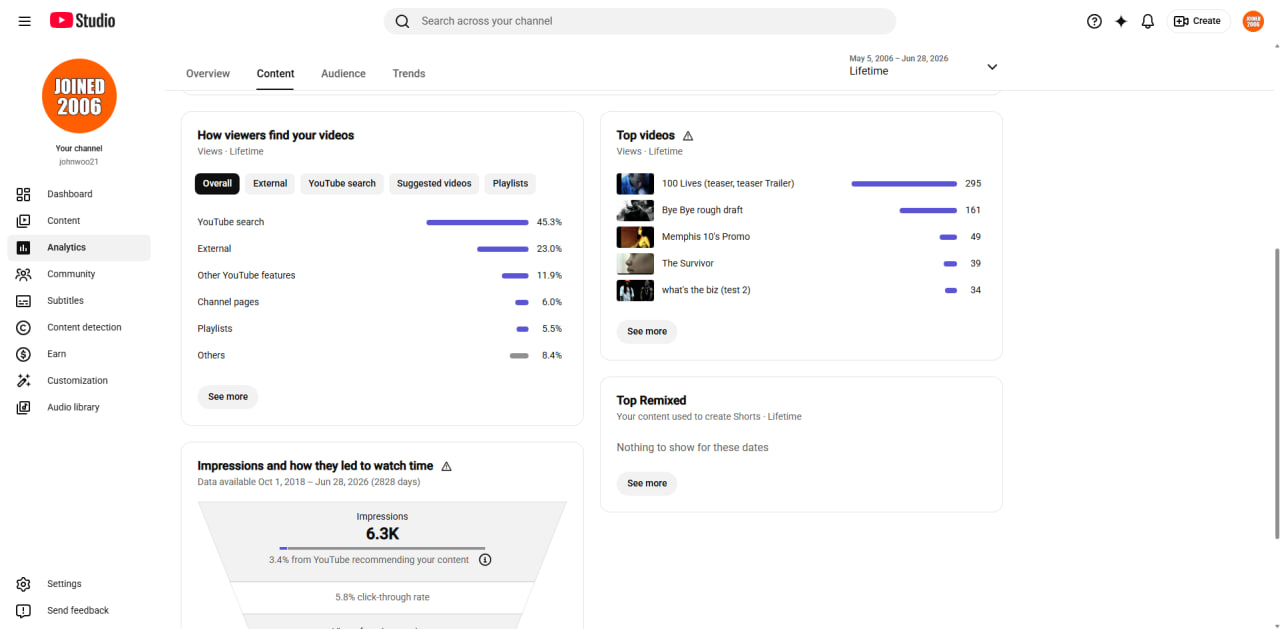Viewport: 1280px width, 629px height.
Task: Click the YouTube search 45.3% bar
Action: click(477, 222)
